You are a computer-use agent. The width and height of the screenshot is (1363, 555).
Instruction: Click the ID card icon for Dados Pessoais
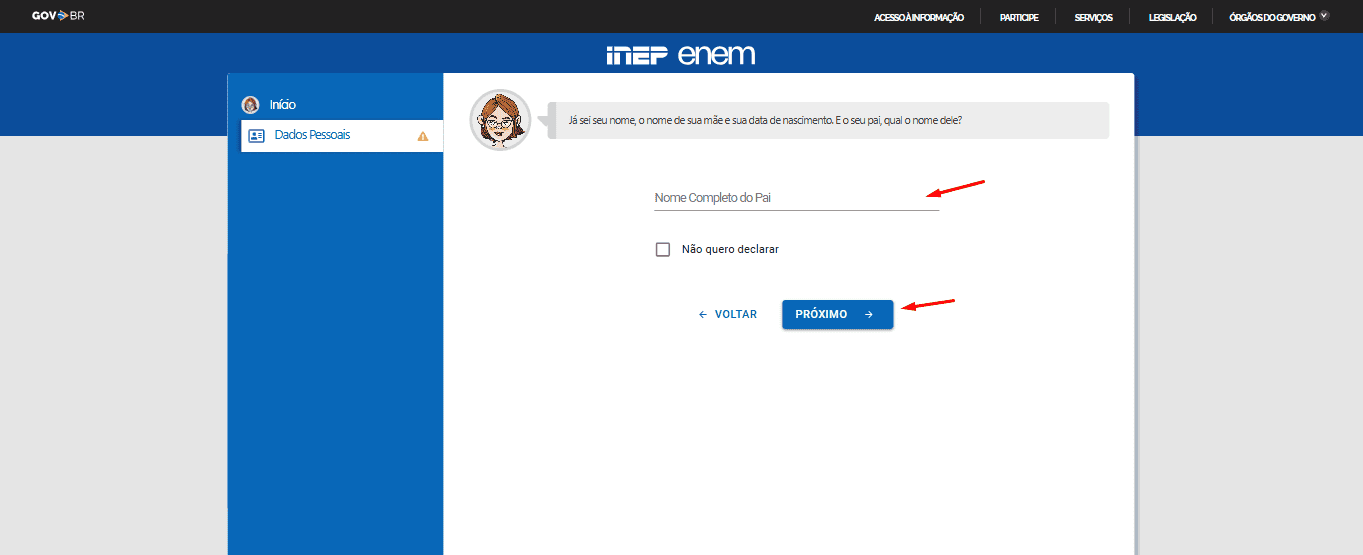point(256,136)
